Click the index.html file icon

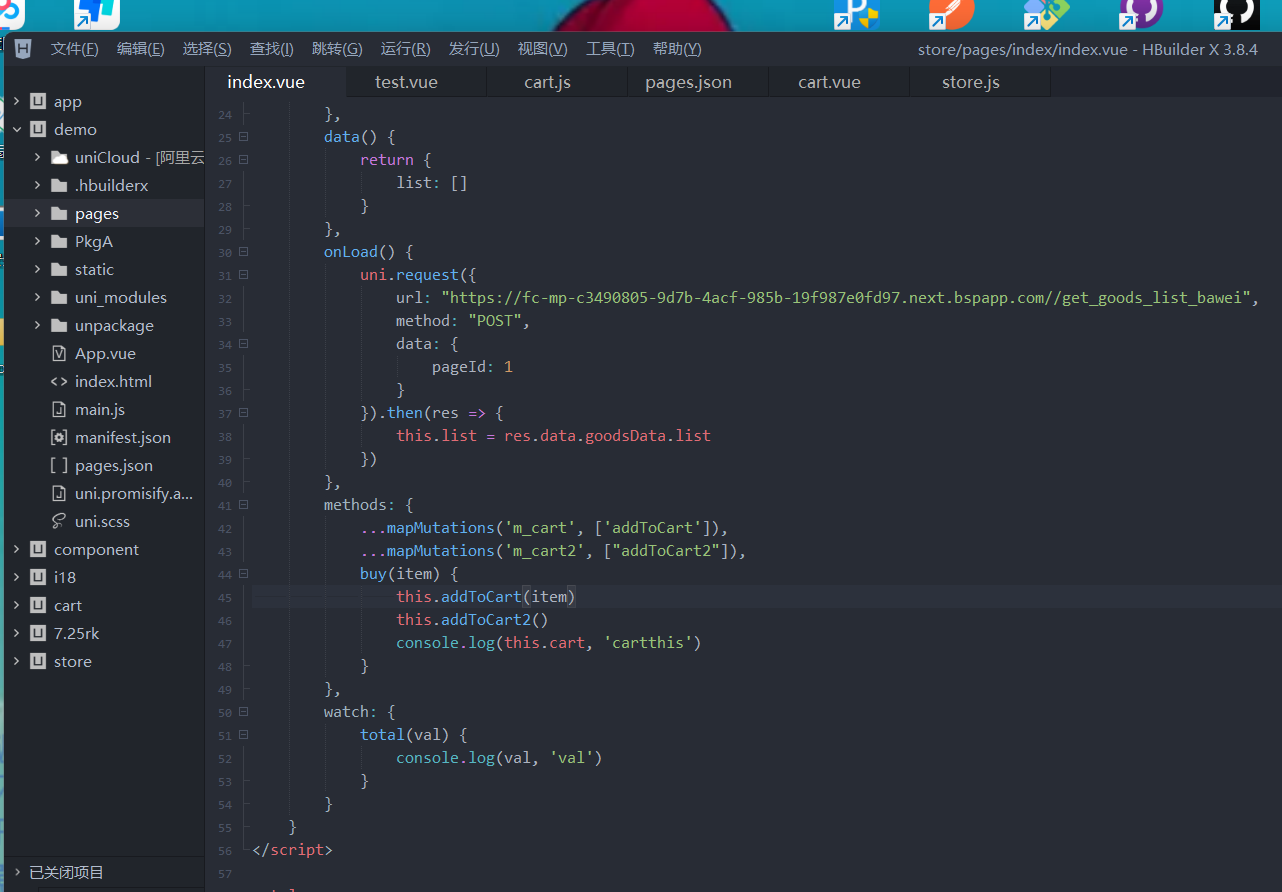tap(58, 381)
